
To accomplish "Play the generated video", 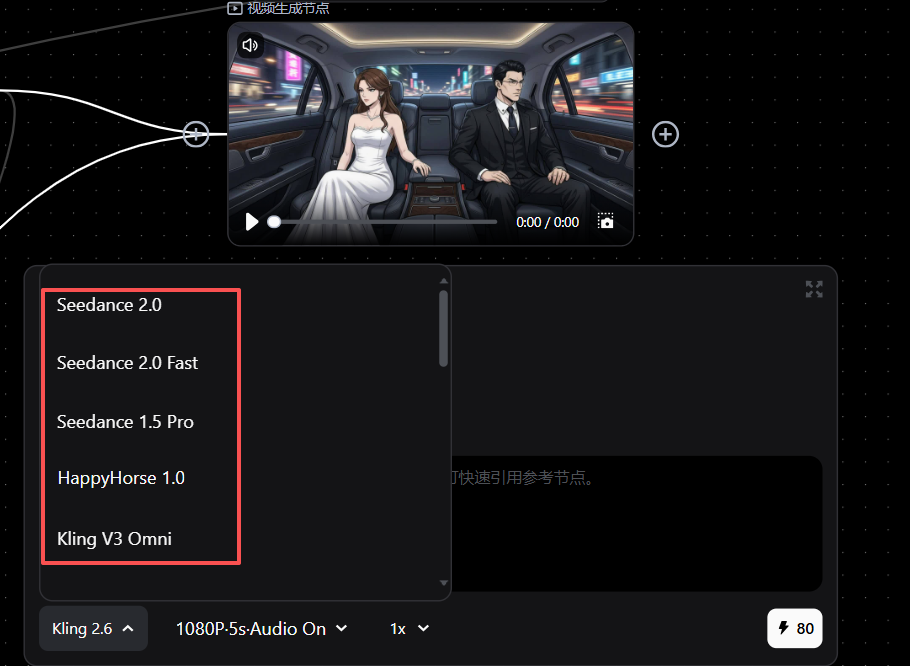I will [x=251, y=222].
